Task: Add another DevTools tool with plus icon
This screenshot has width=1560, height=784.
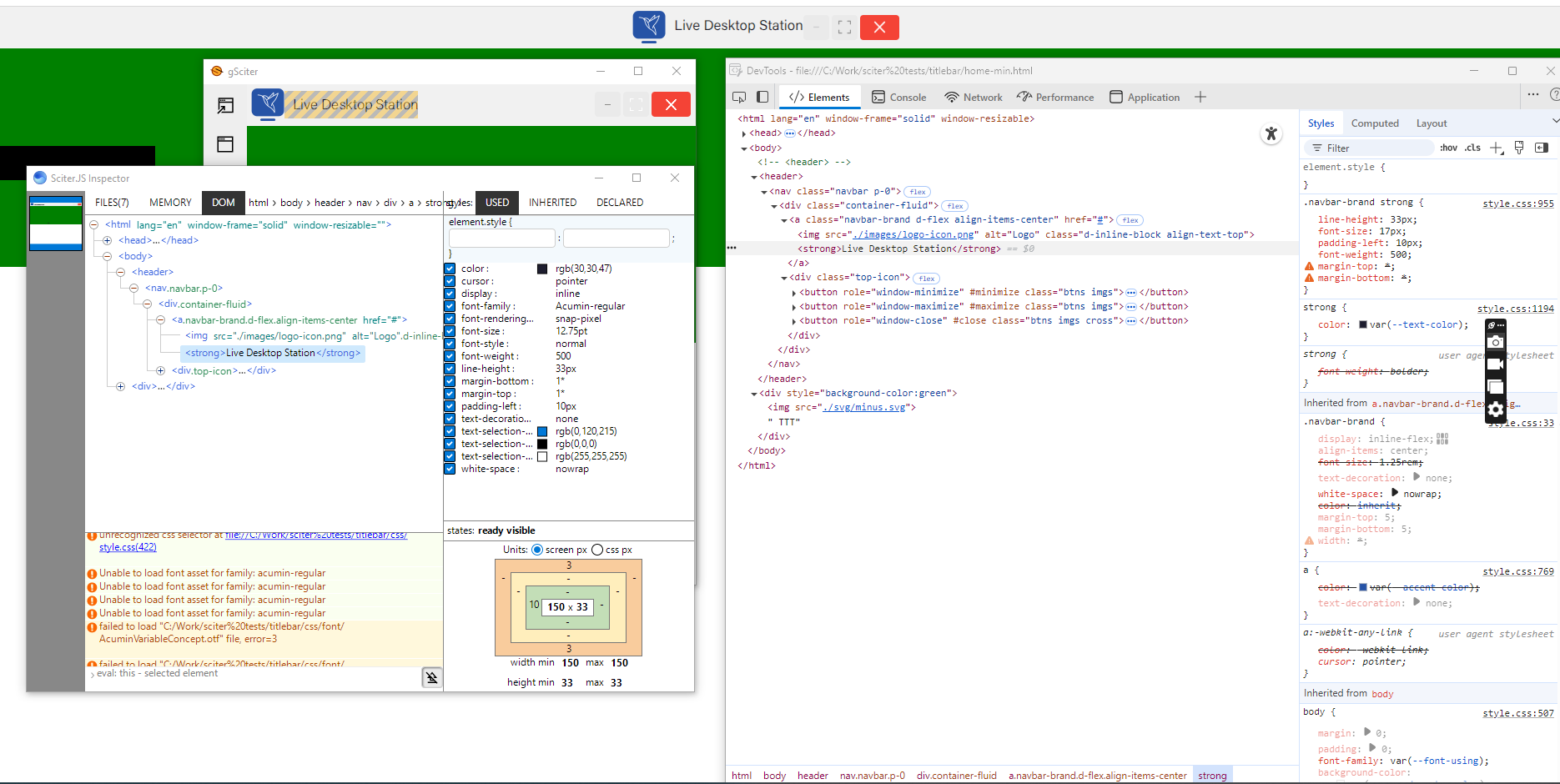Action: coord(1200,98)
